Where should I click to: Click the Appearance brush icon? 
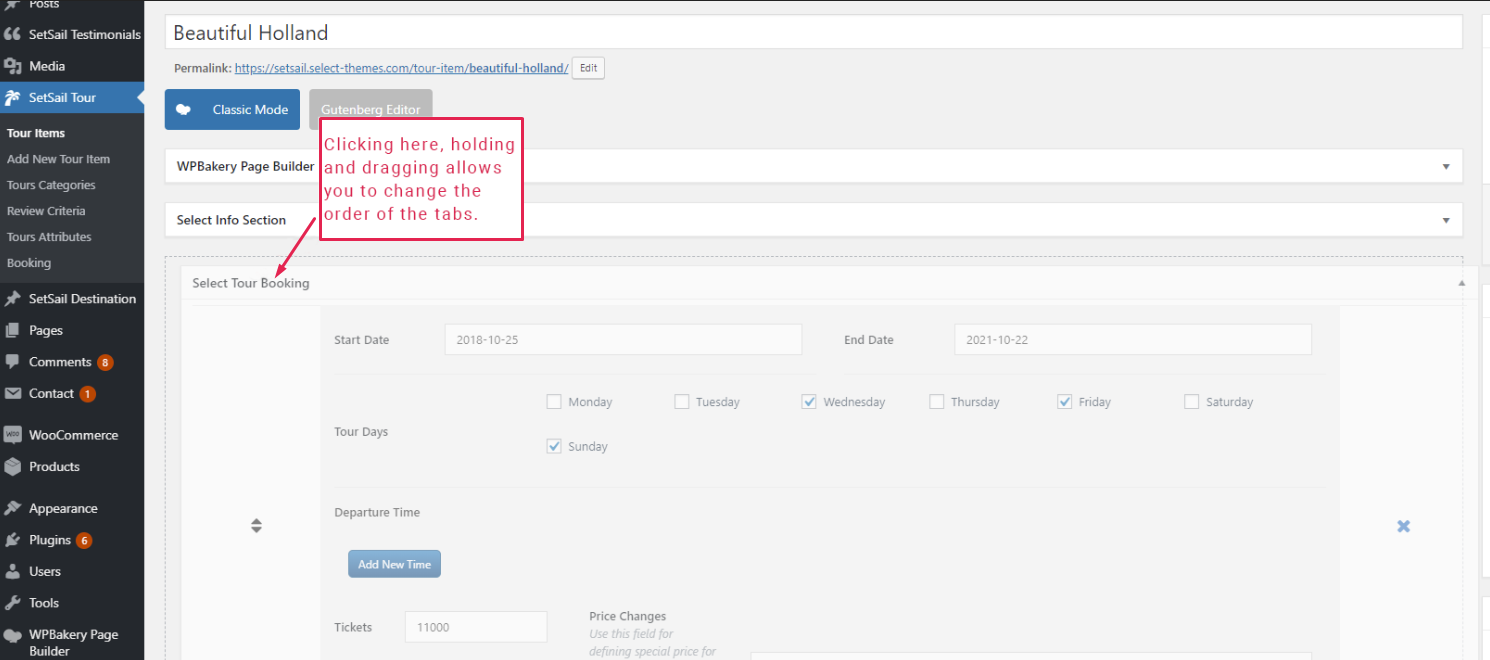[13, 508]
